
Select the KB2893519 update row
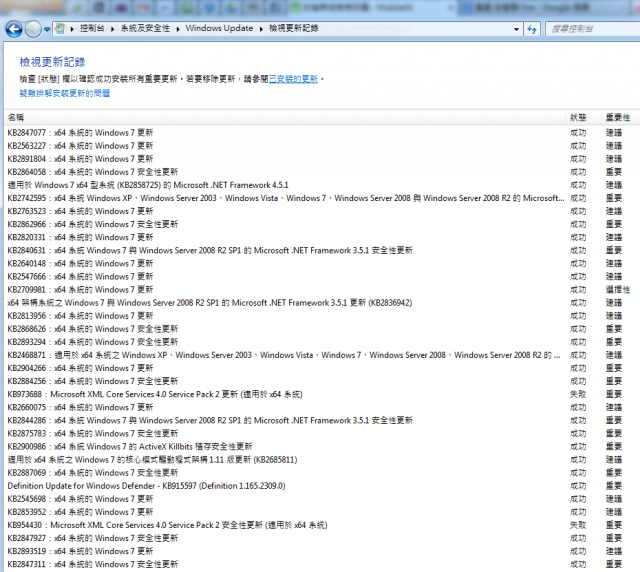320,551
